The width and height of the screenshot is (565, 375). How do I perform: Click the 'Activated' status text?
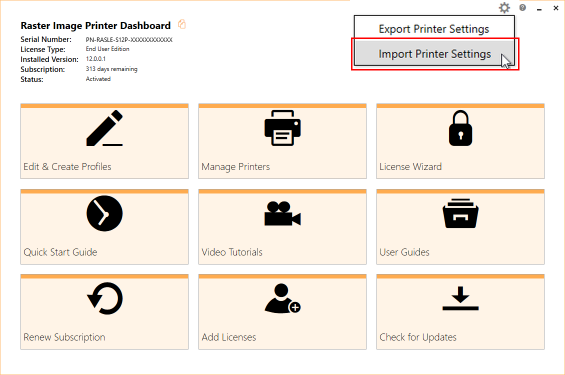click(x=98, y=79)
